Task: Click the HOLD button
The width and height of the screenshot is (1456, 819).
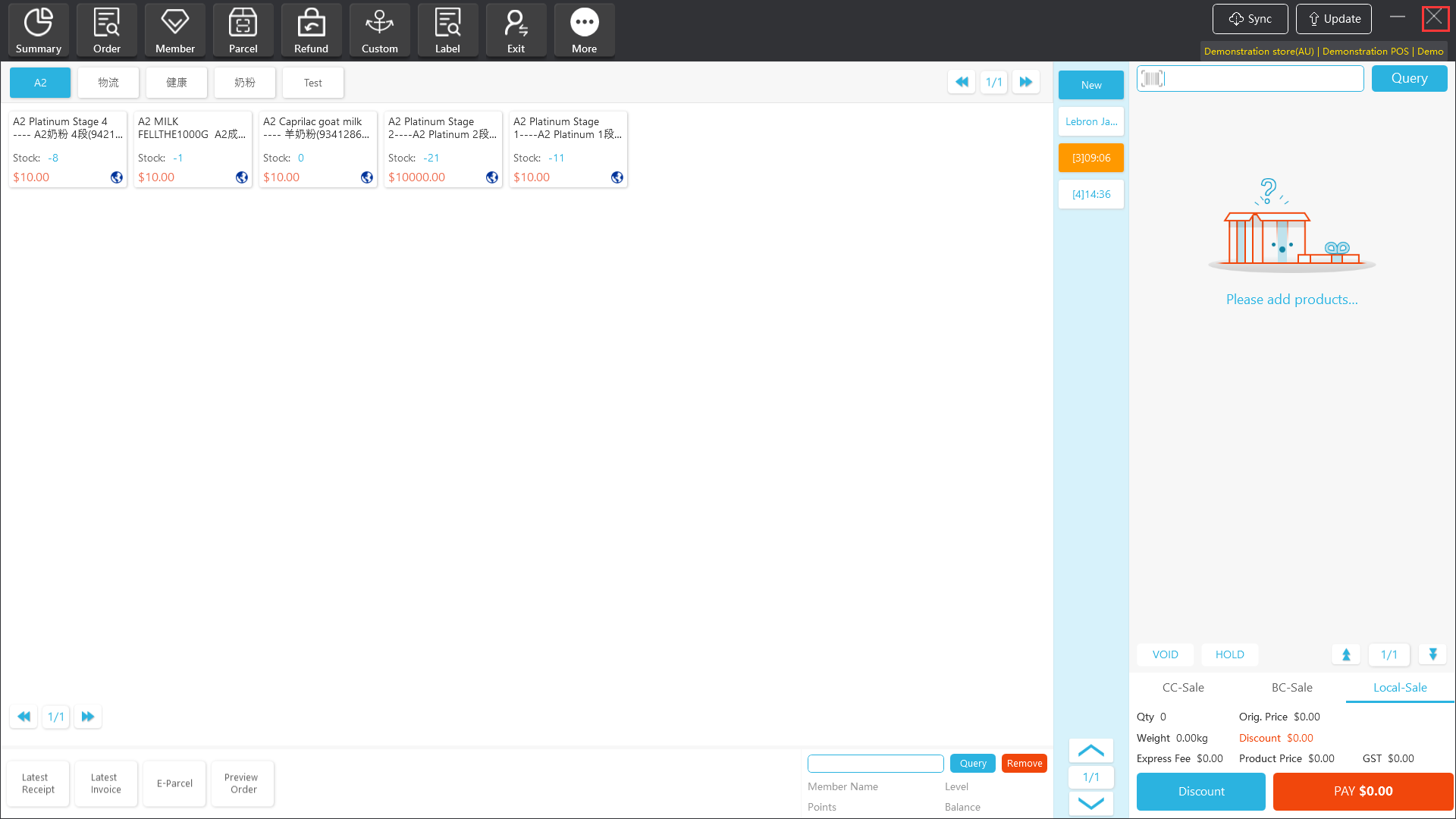Action: (1229, 654)
